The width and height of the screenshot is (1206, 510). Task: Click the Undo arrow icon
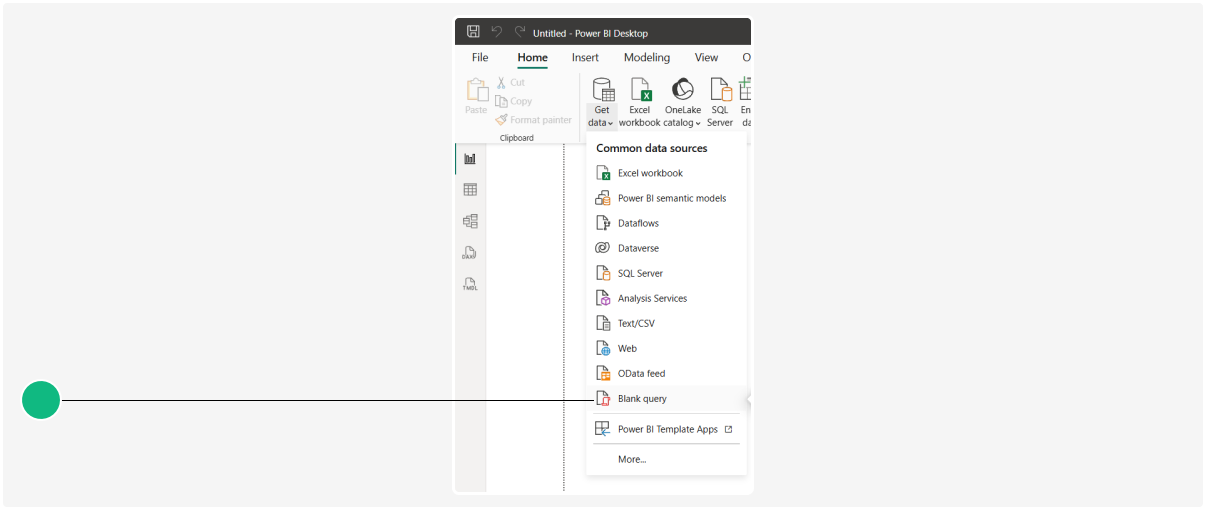click(497, 32)
